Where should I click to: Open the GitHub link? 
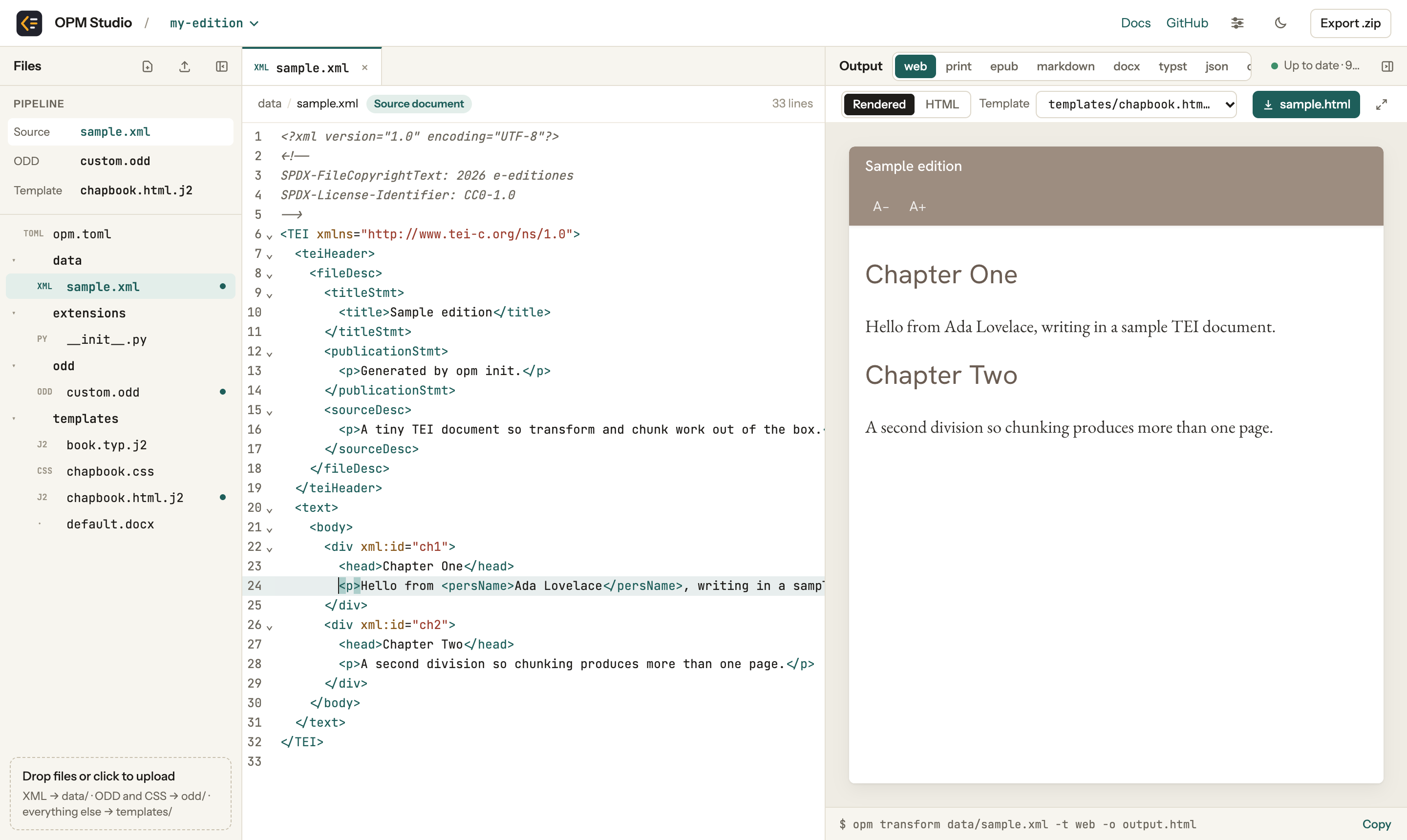[x=1187, y=23]
